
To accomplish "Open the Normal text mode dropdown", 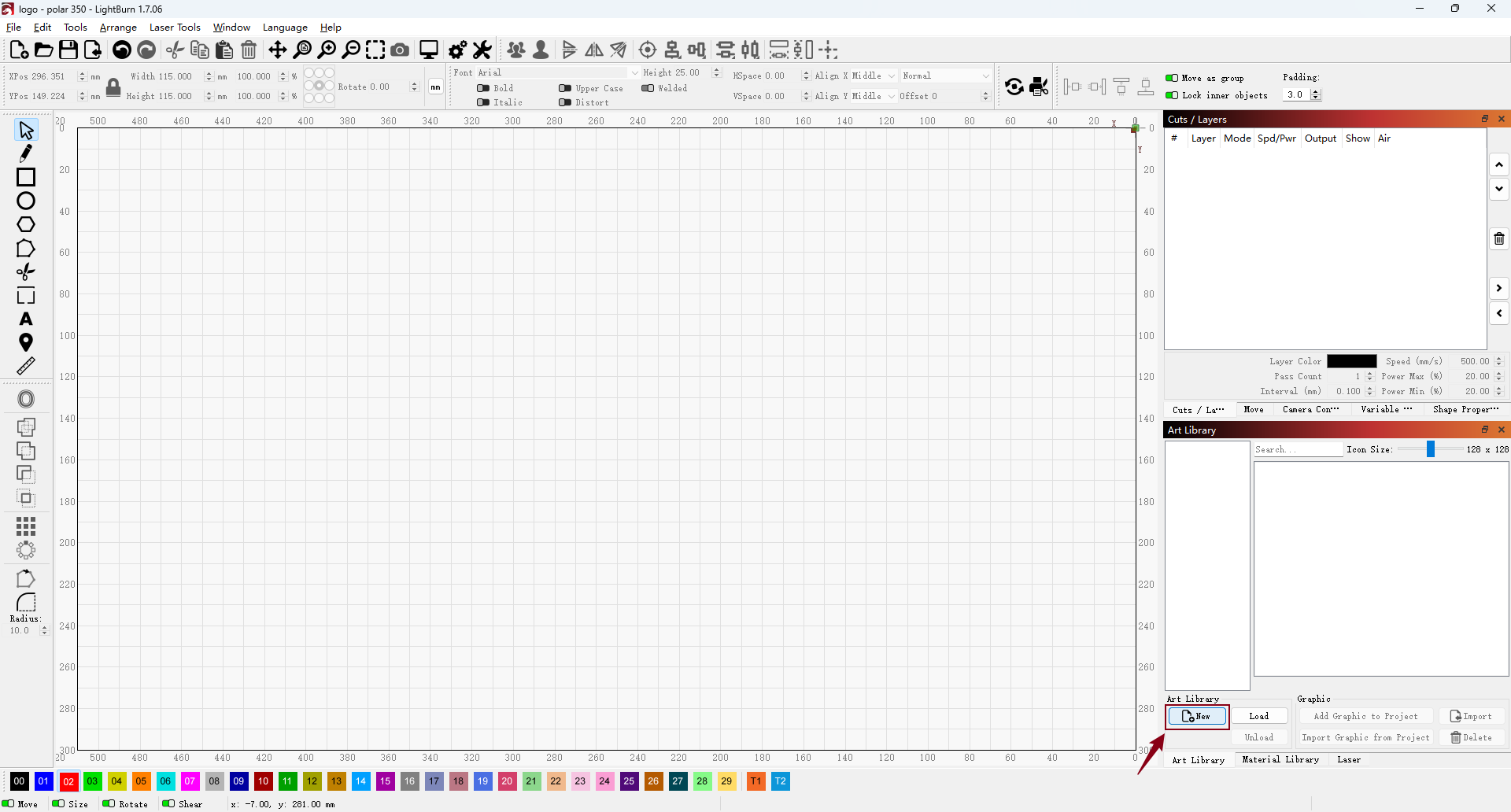I will (946, 76).
